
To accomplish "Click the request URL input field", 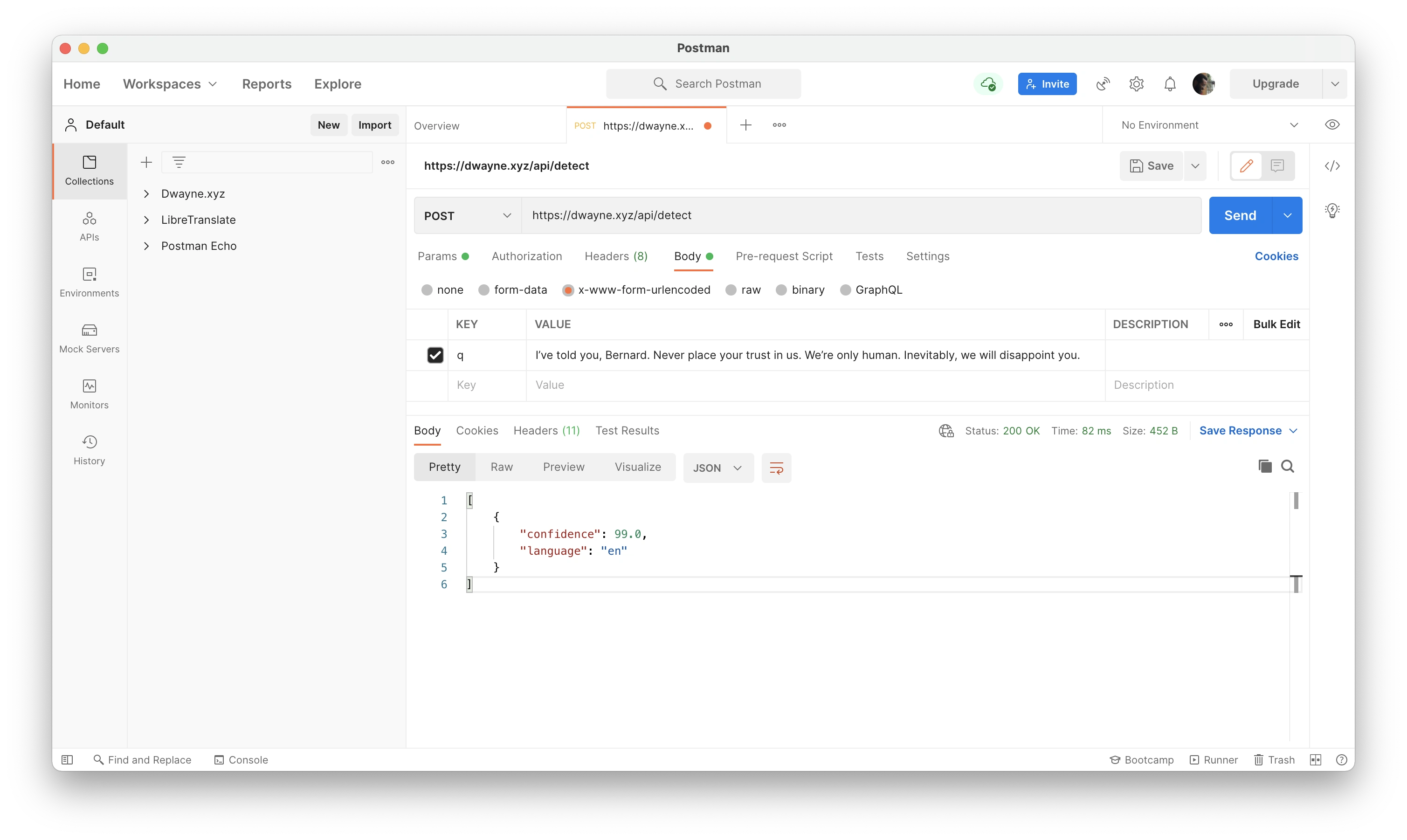I will pos(861,216).
